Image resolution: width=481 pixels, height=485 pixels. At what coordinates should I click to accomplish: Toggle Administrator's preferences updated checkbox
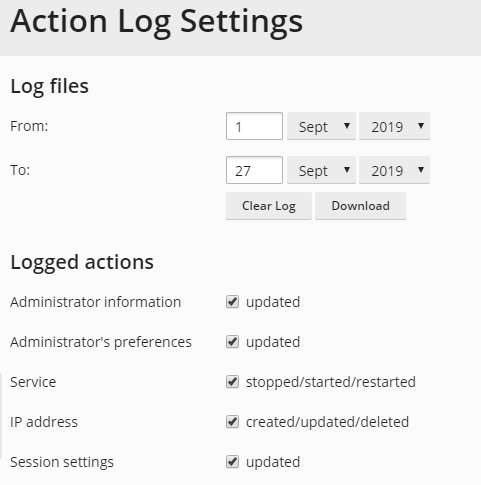pyautogui.click(x=232, y=342)
